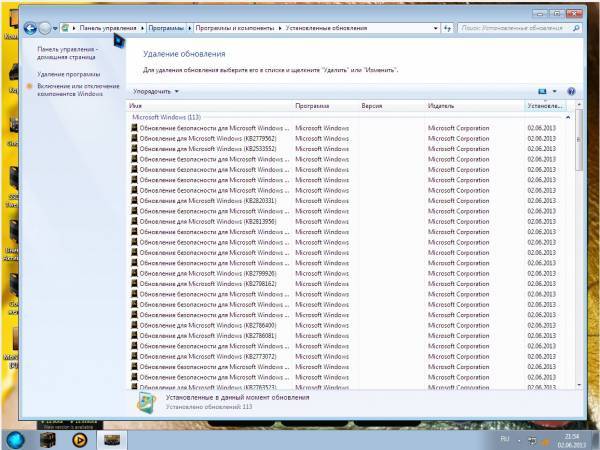Navigate to 'Панель управления' breadcrumb
Viewport: 600px width, 450px height.
pyautogui.click(x=108, y=28)
